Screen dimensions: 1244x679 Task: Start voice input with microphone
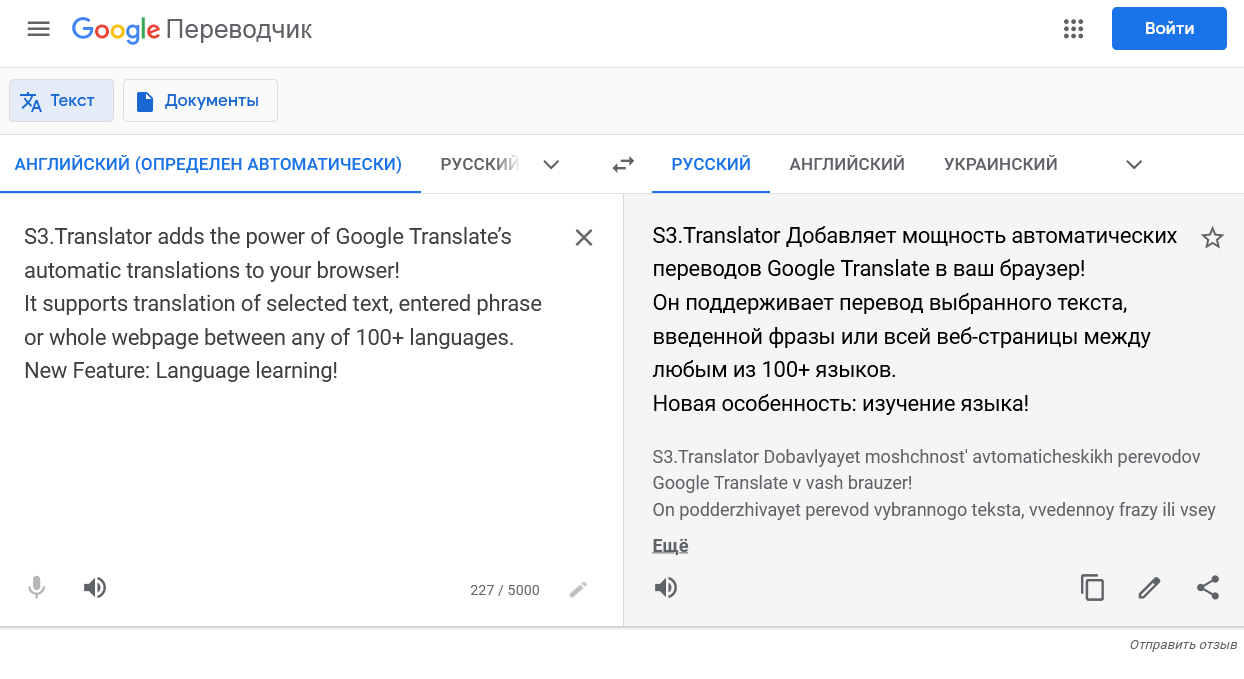pyautogui.click(x=37, y=588)
